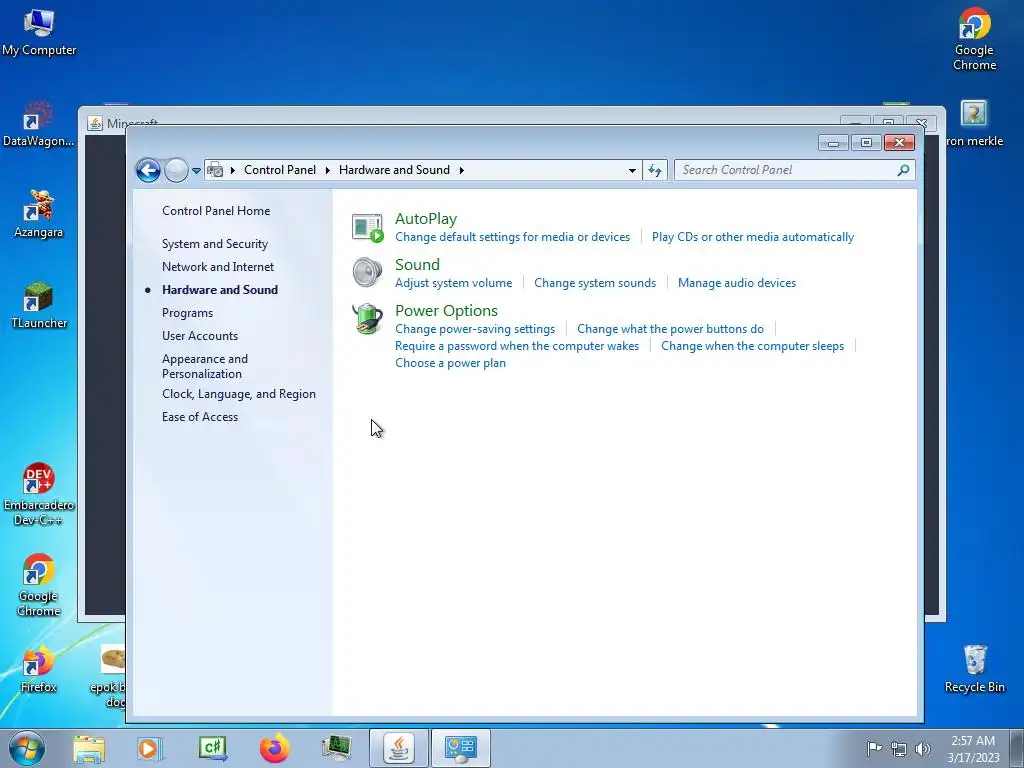Click Require a password when the computer wakes
The width and height of the screenshot is (1024, 768).
click(517, 346)
